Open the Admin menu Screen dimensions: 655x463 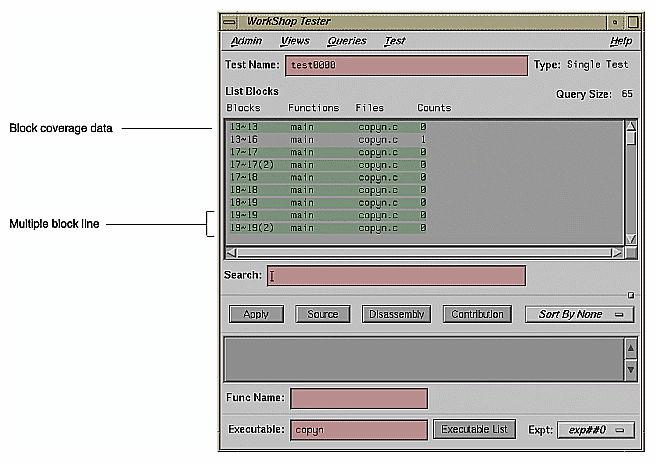[x=246, y=41]
